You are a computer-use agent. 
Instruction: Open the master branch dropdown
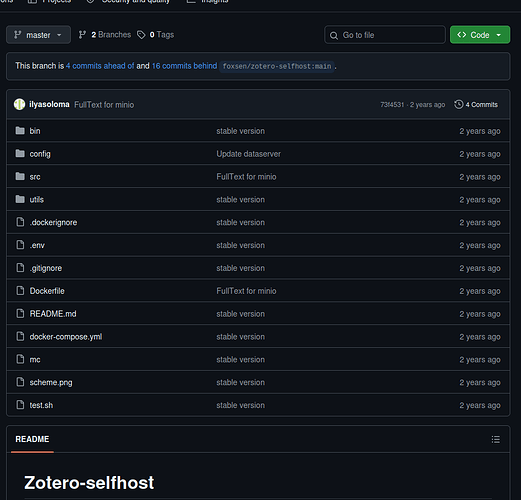(x=38, y=35)
